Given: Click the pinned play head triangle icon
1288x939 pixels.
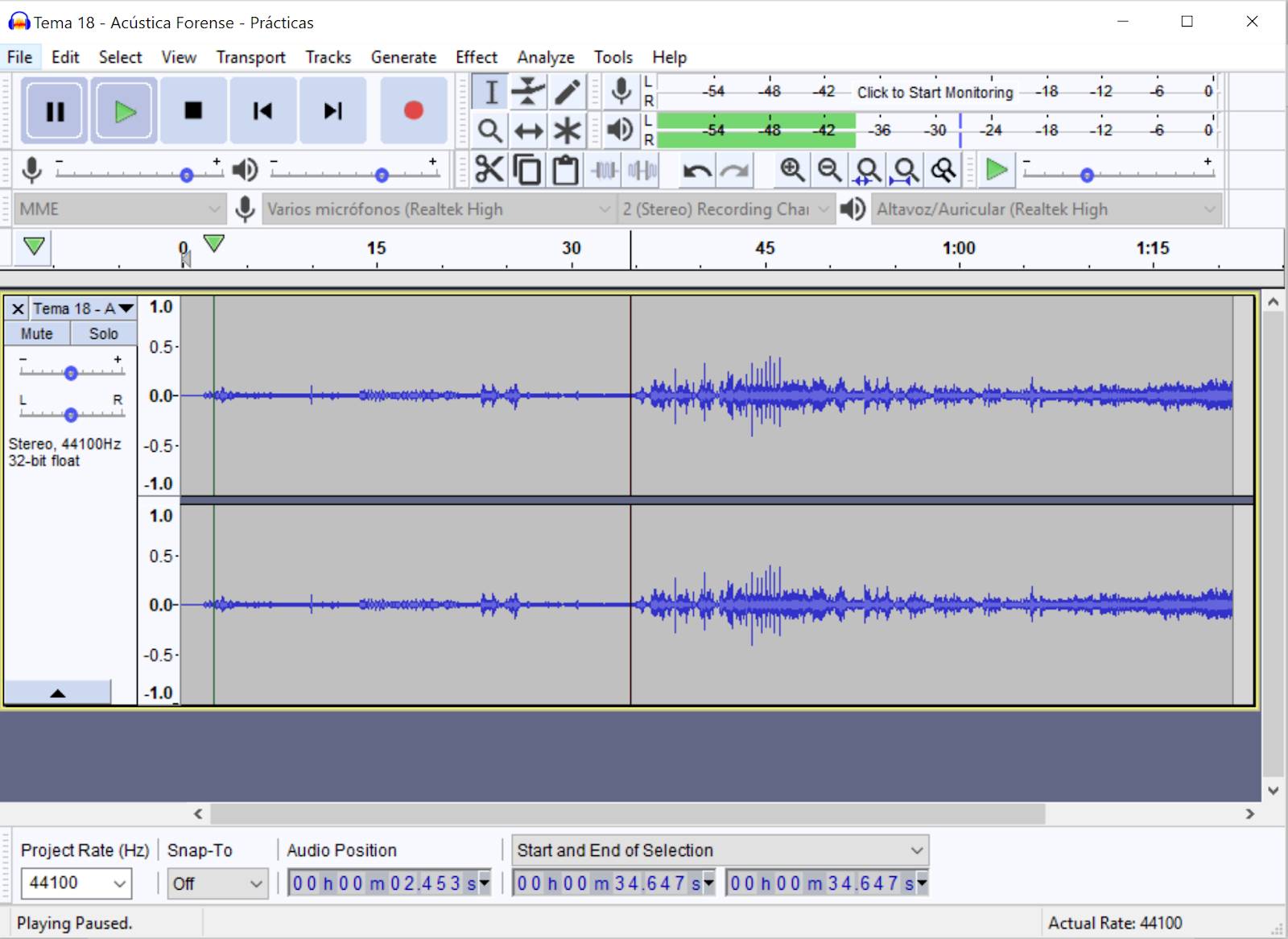Looking at the screenshot, I should [x=34, y=246].
